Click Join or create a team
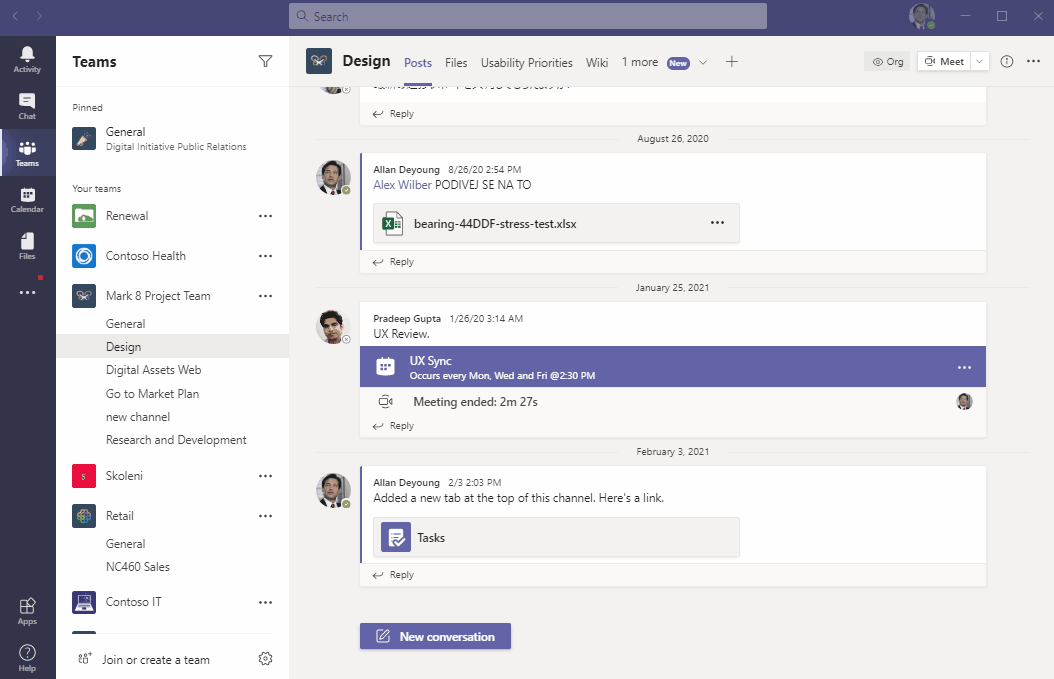 click(143, 660)
